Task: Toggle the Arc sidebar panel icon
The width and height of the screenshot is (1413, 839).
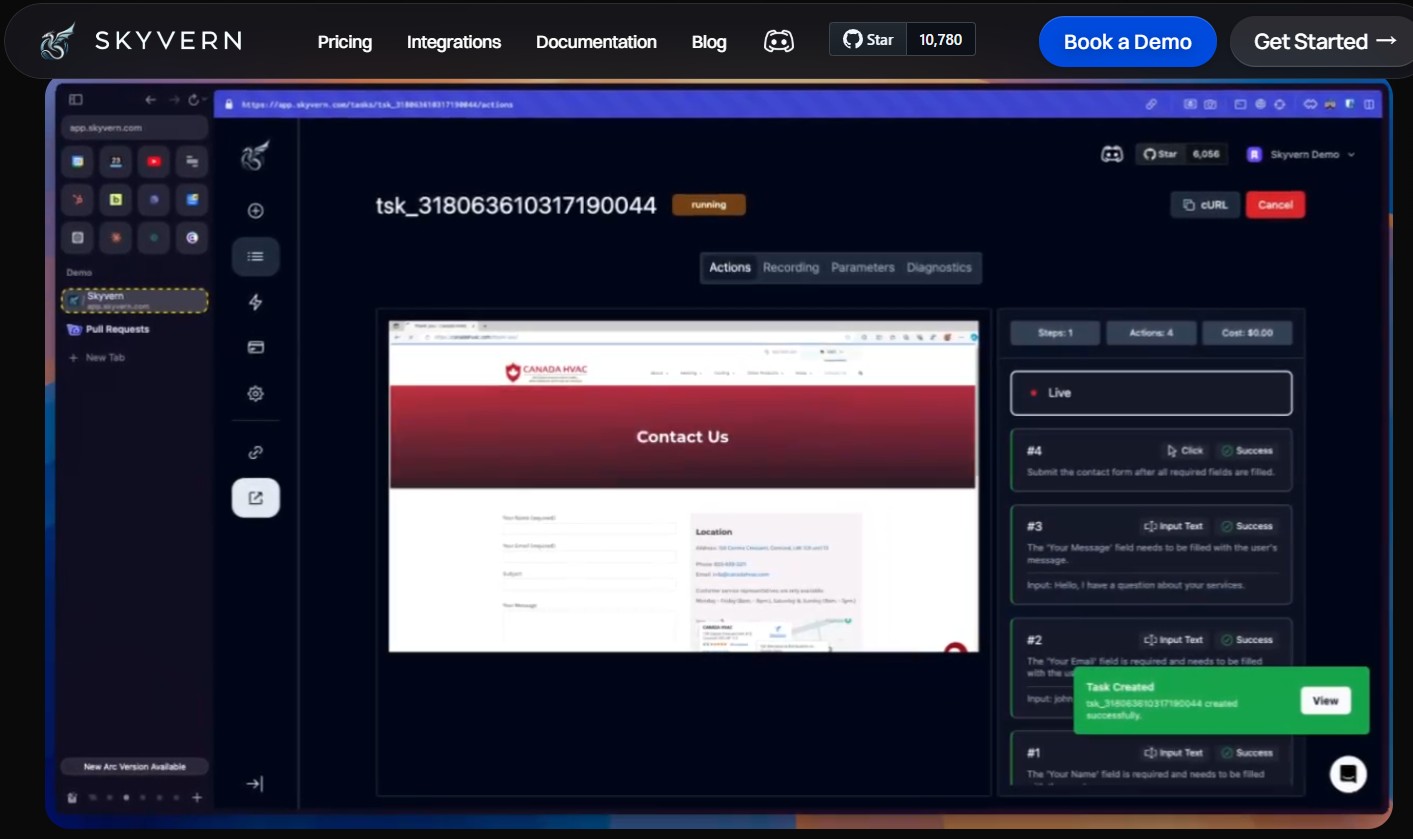Action: (x=75, y=100)
